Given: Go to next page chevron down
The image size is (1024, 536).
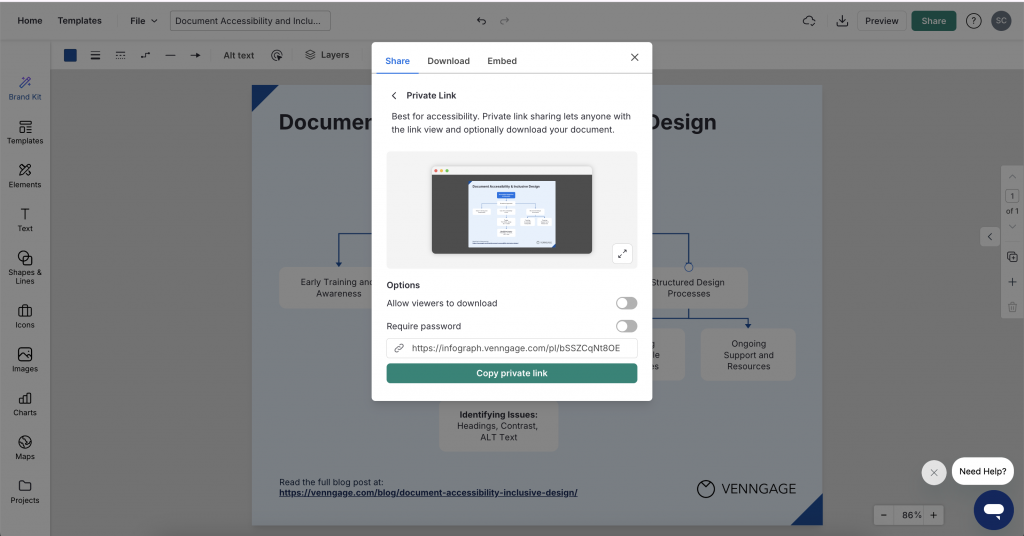Looking at the screenshot, I should (1012, 227).
